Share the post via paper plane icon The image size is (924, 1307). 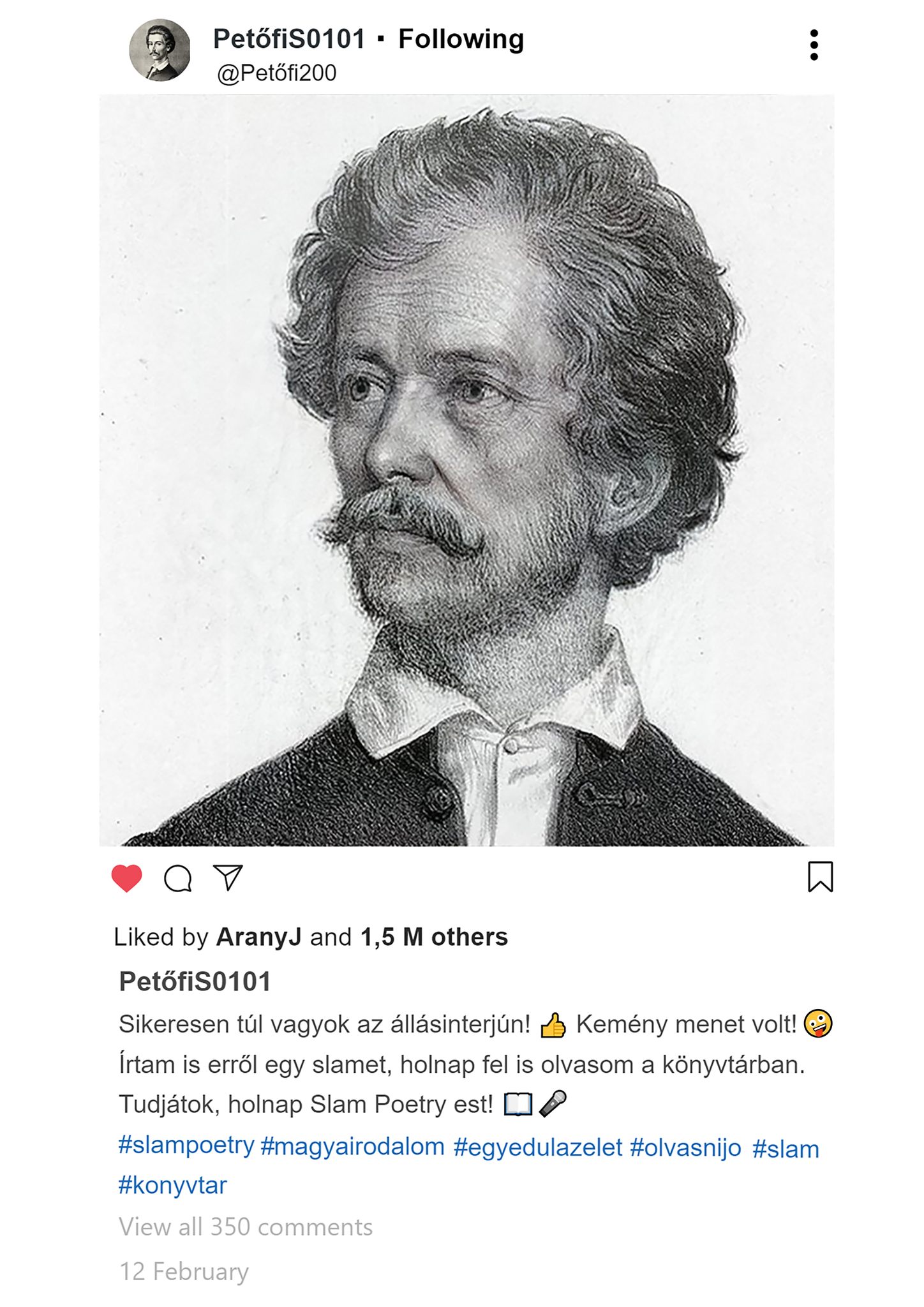(228, 878)
